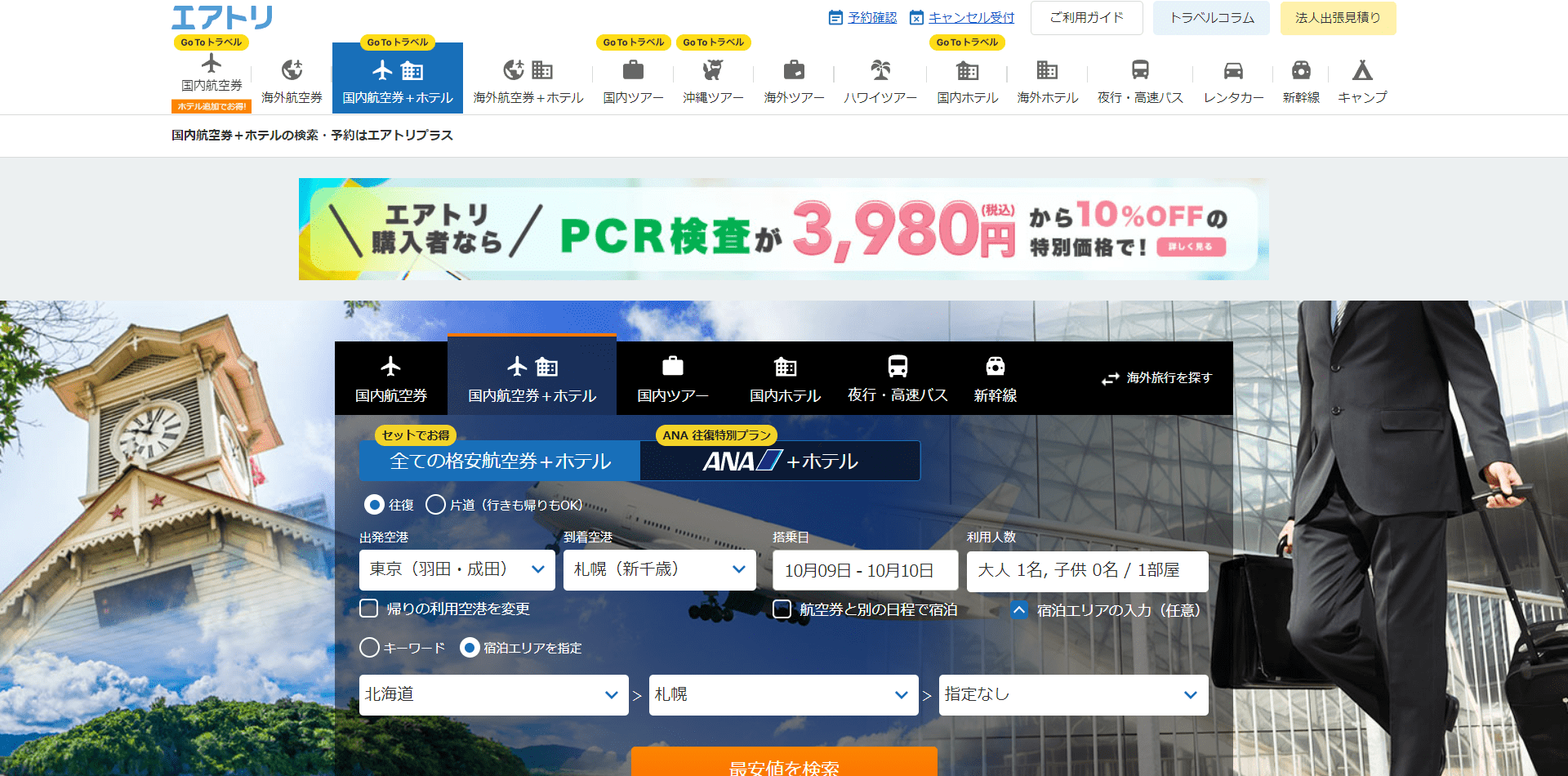Open 海外ツアー suitcase icon

pyautogui.click(x=794, y=70)
